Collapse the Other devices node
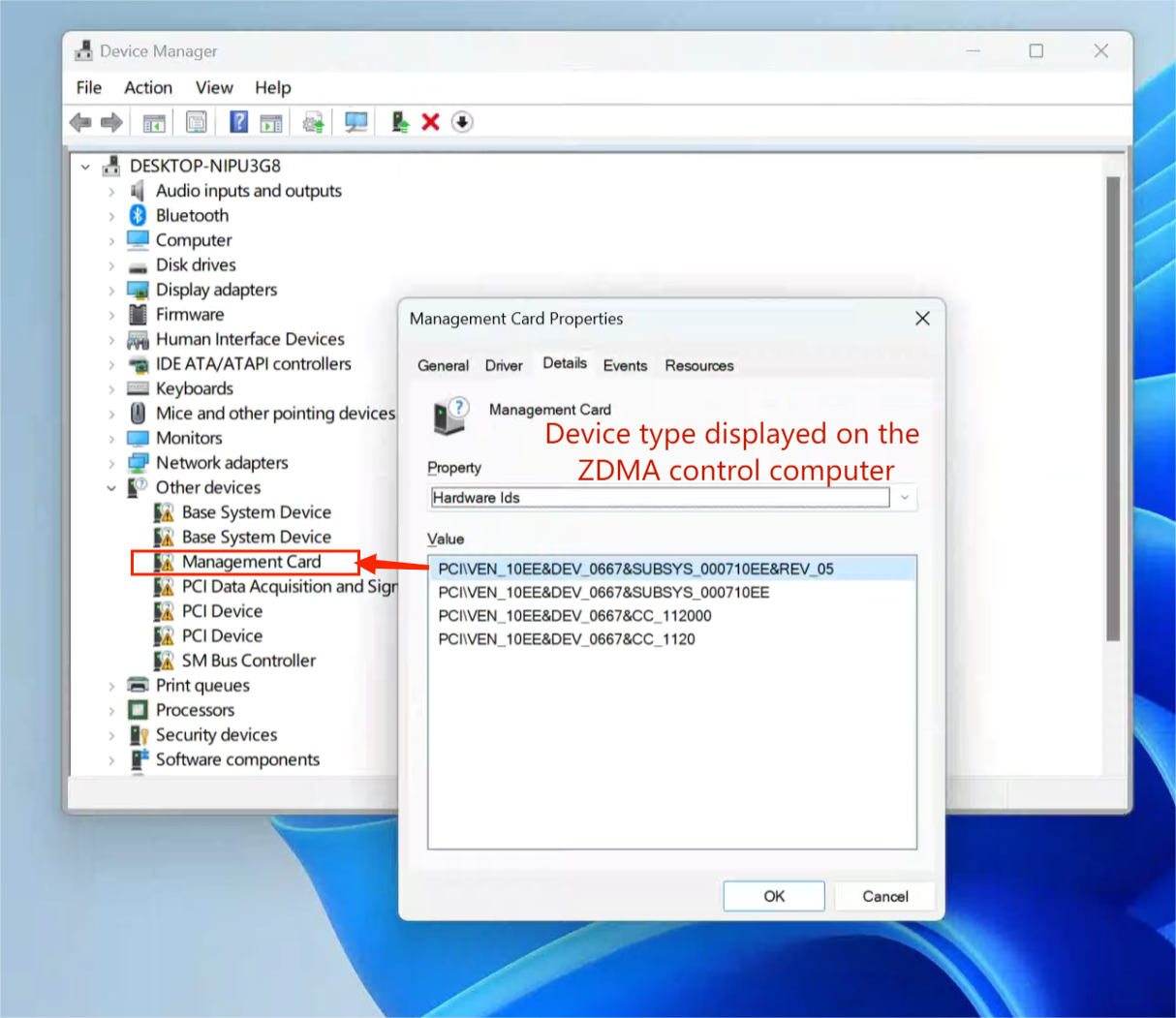The width and height of the screenshot is (1176, 1018). tap(111, 488)
